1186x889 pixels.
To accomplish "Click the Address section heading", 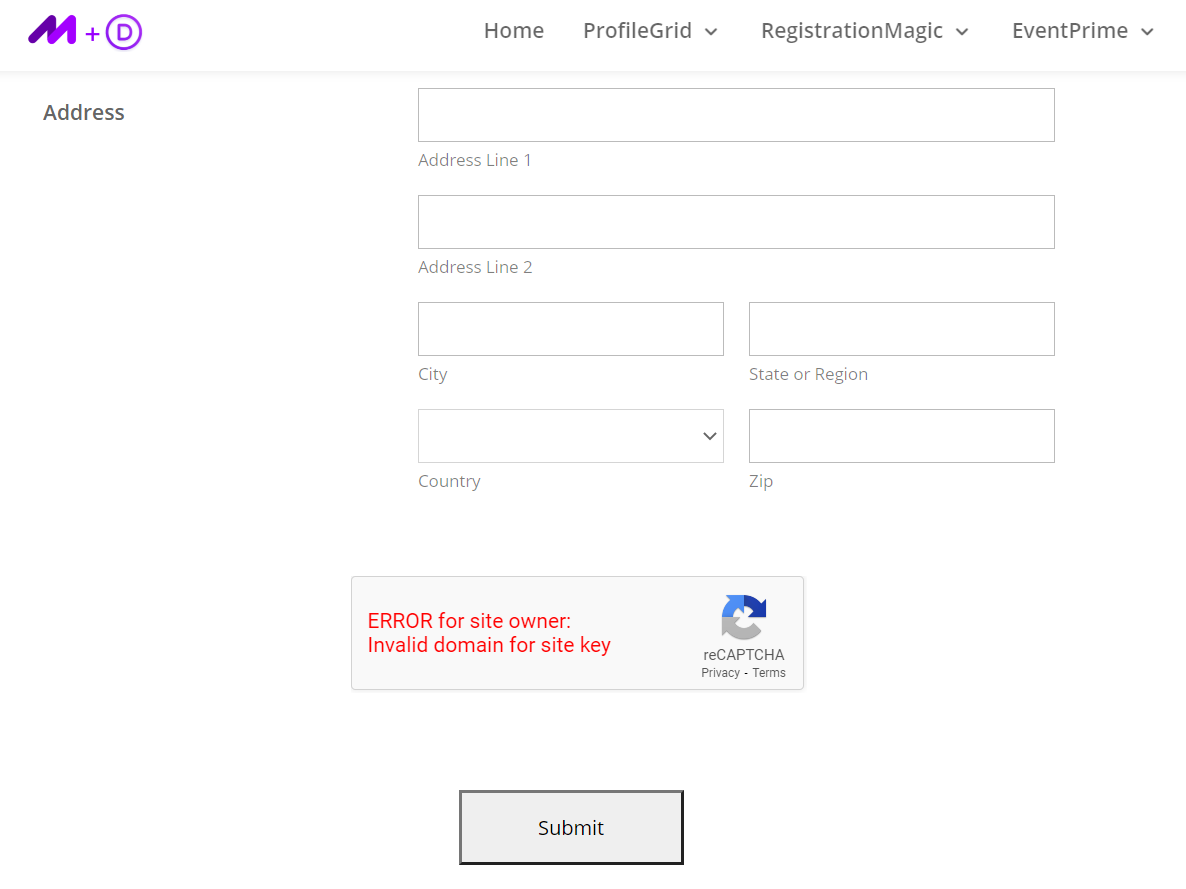I will click(x=84, y=112).
